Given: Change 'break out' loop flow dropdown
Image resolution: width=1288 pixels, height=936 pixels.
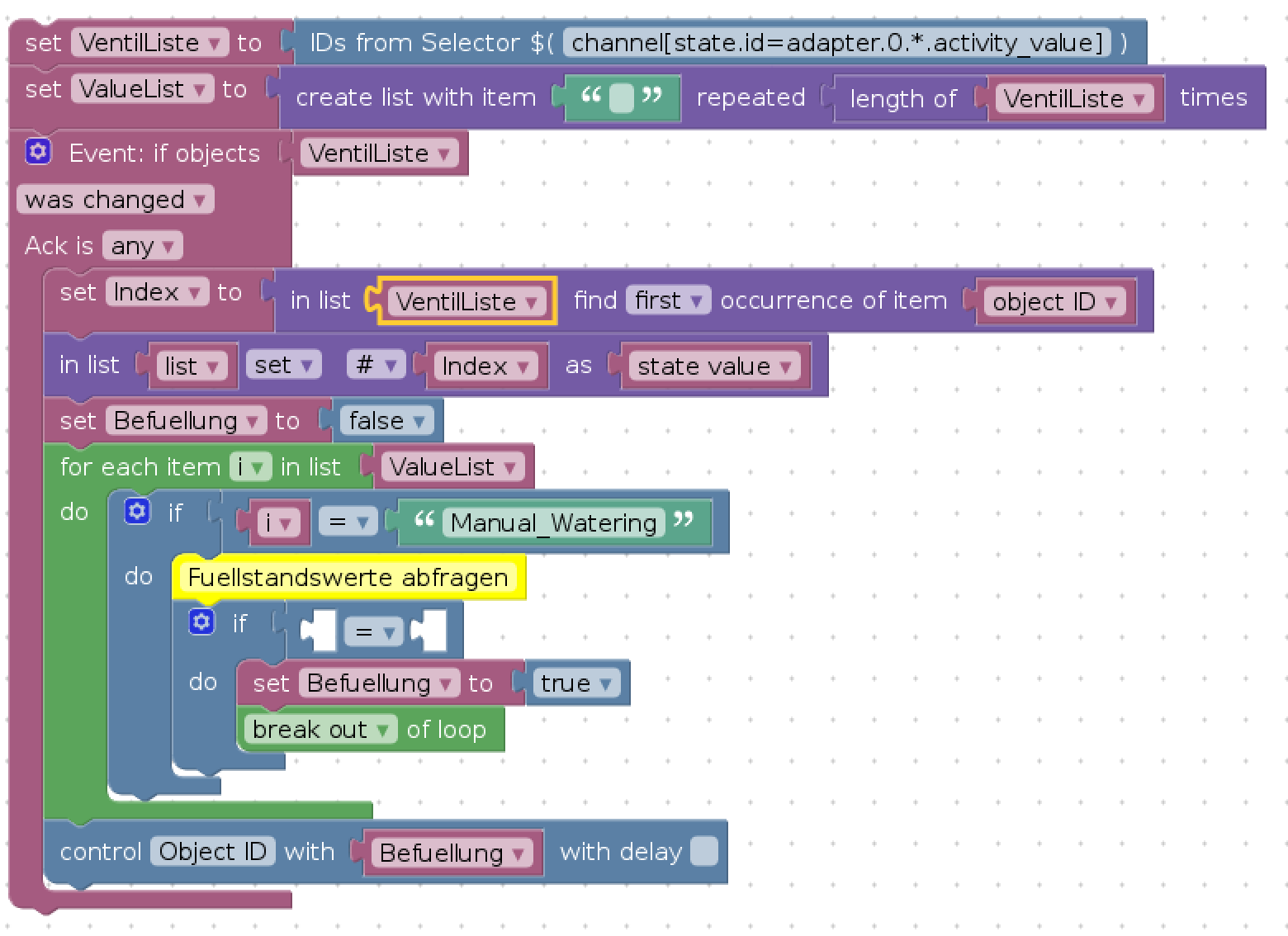Looking at the screenshot, I should click(320, 730).
